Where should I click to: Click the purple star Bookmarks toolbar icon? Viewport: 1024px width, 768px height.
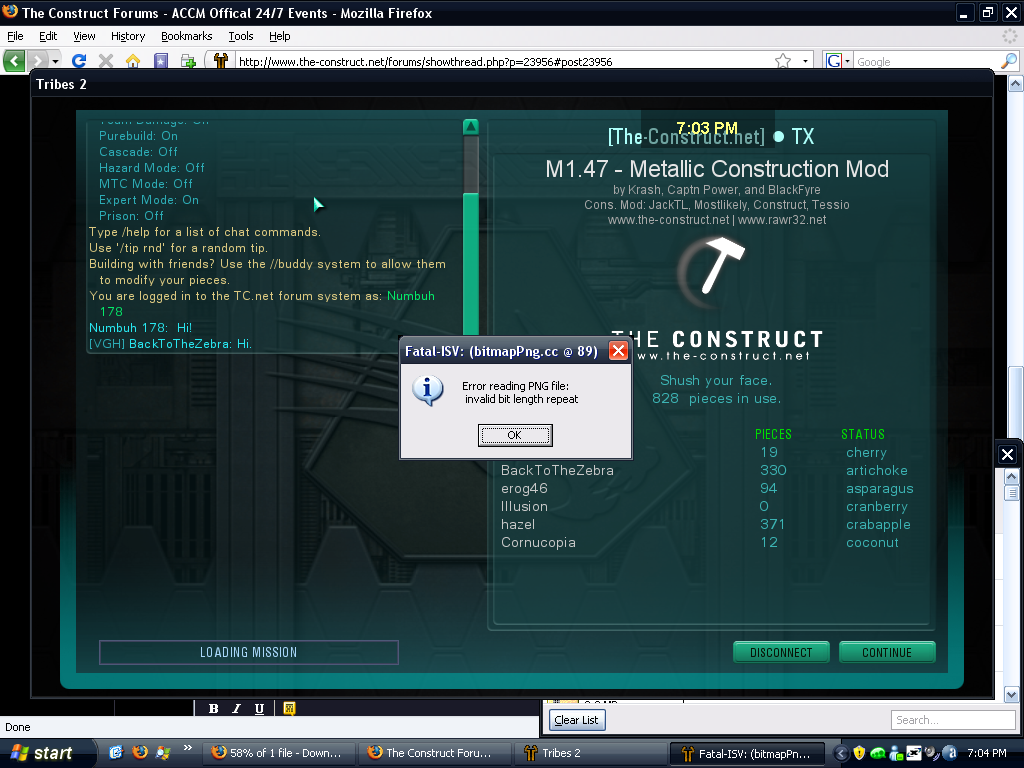pos(161,61)
